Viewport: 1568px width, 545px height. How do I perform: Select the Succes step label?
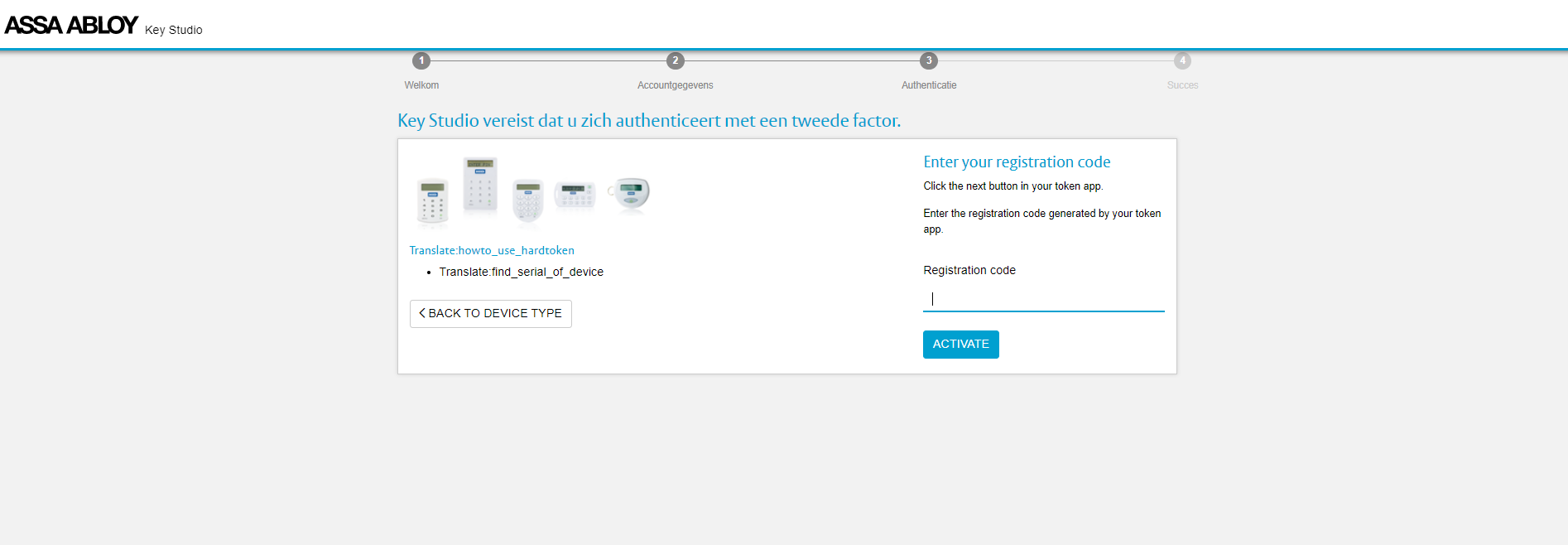[1182, 85]
